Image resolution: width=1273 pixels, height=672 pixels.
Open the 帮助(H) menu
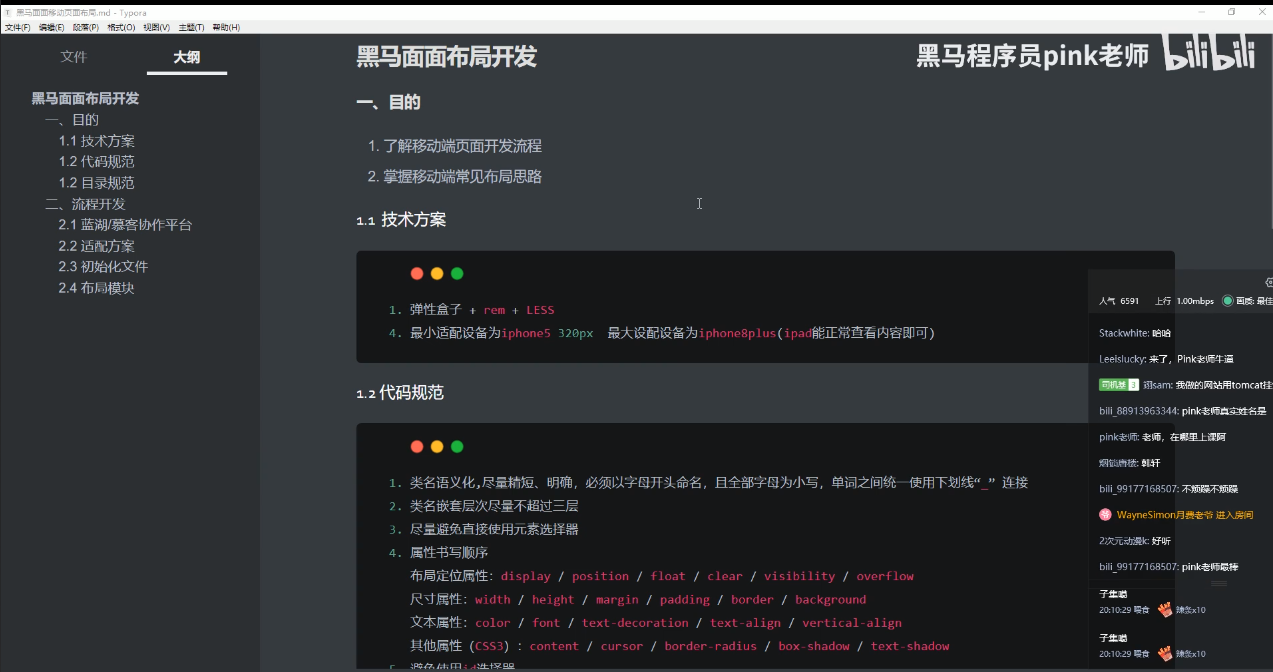(226, 27)
